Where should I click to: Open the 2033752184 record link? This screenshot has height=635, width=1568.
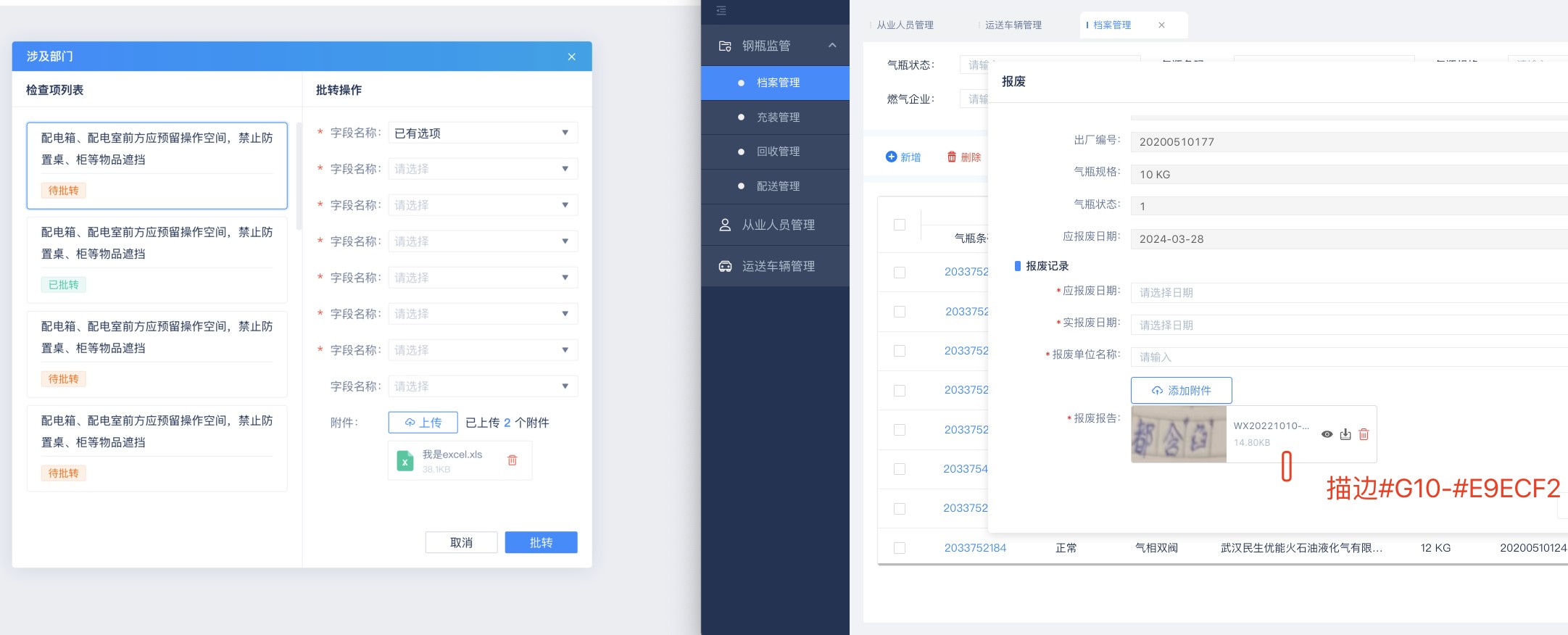975,548
